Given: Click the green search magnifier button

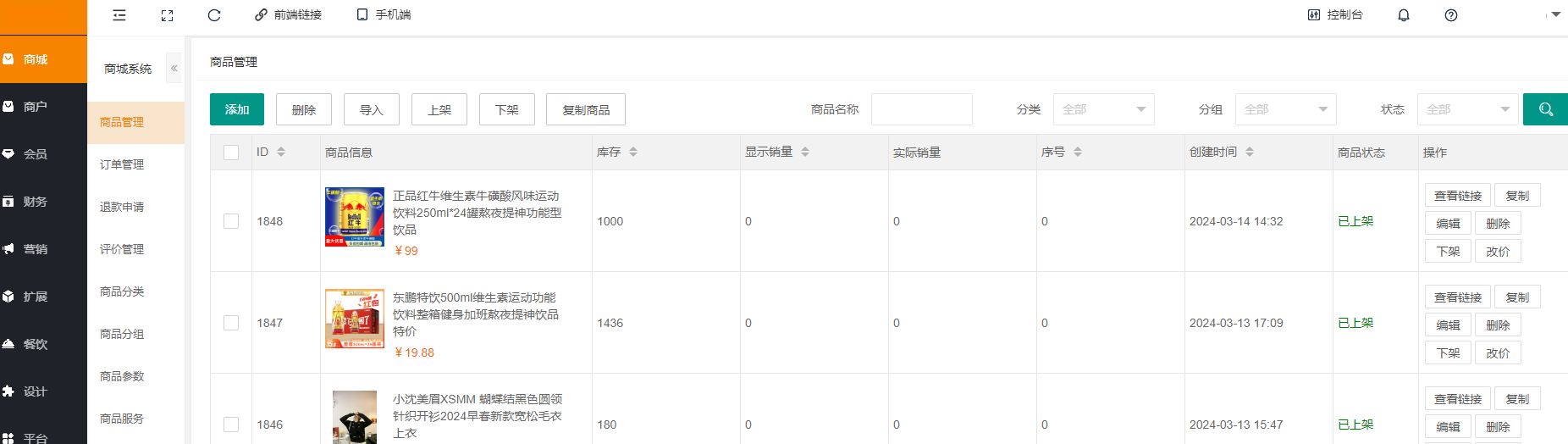Looking at the screenshot, I should pyautogui.click(x=1545, y=109).
